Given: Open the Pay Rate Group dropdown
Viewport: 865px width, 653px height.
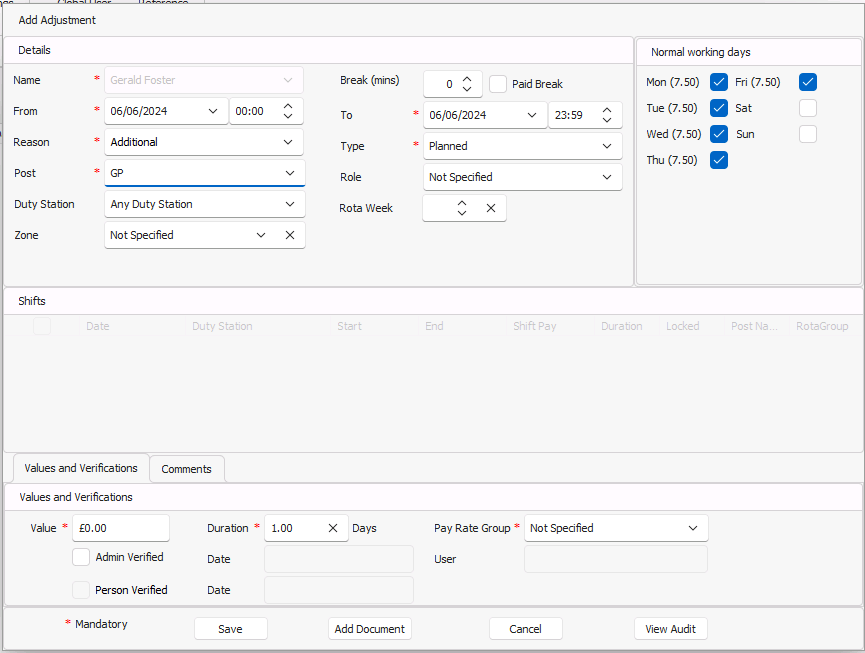Looking at the screenshot, I should point(695,527).
